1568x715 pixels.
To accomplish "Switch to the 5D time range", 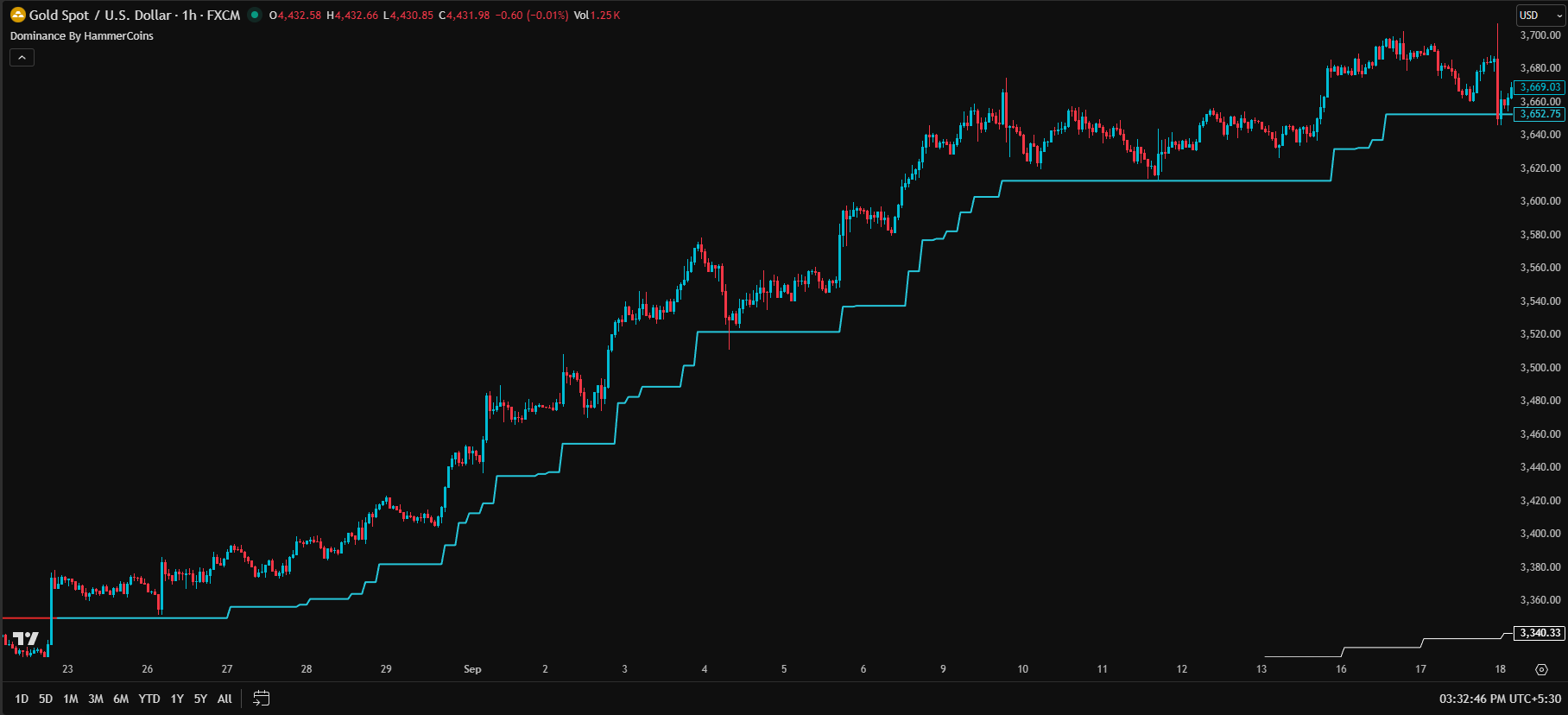I will click(x=46, y=699).
